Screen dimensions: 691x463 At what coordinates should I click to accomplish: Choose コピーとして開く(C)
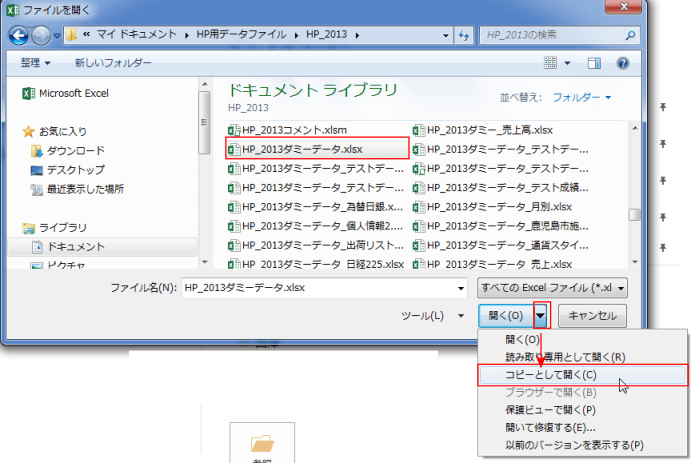pyautogui.click(x=582, y=375)
